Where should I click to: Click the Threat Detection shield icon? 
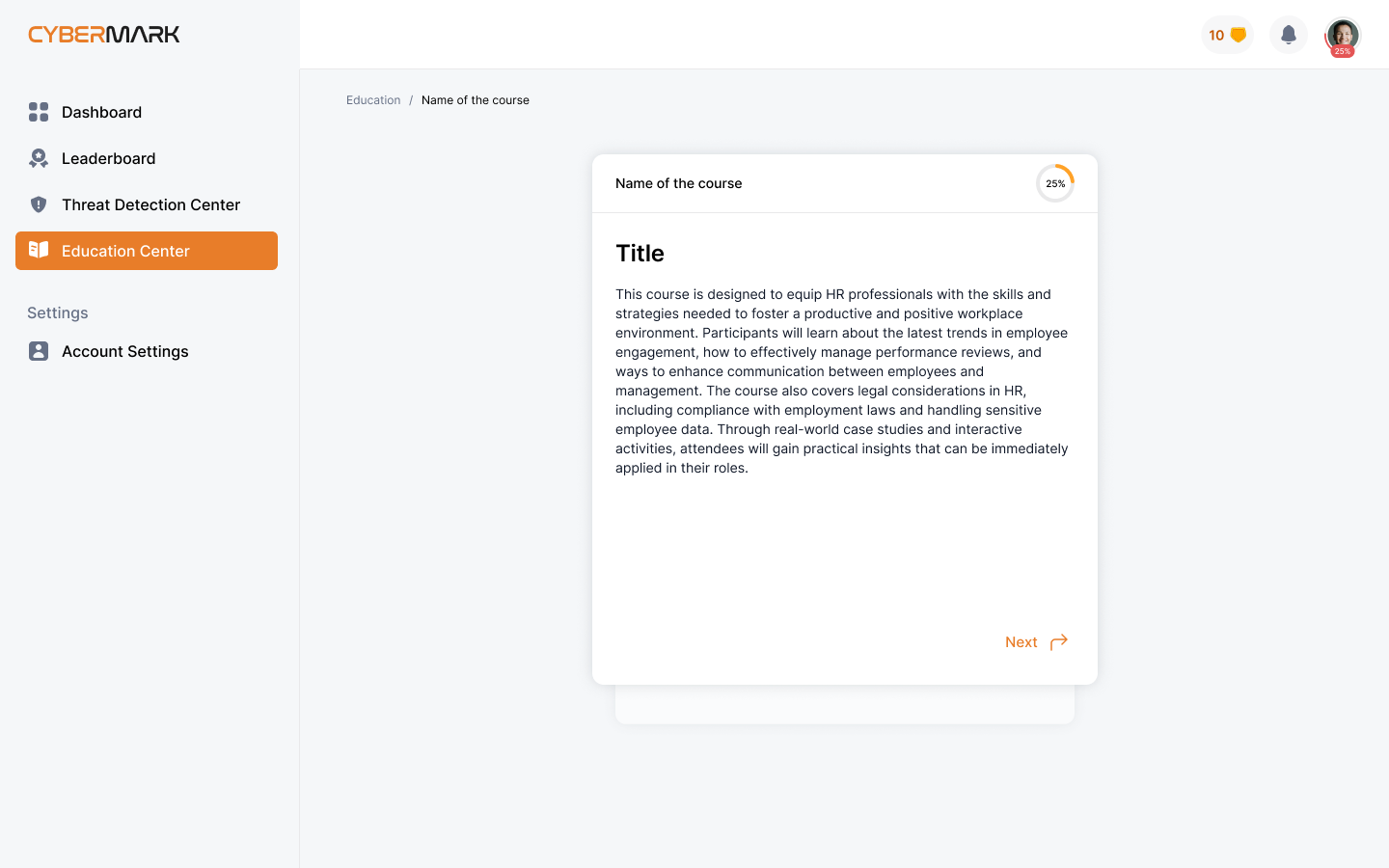[x=39, y=204]
